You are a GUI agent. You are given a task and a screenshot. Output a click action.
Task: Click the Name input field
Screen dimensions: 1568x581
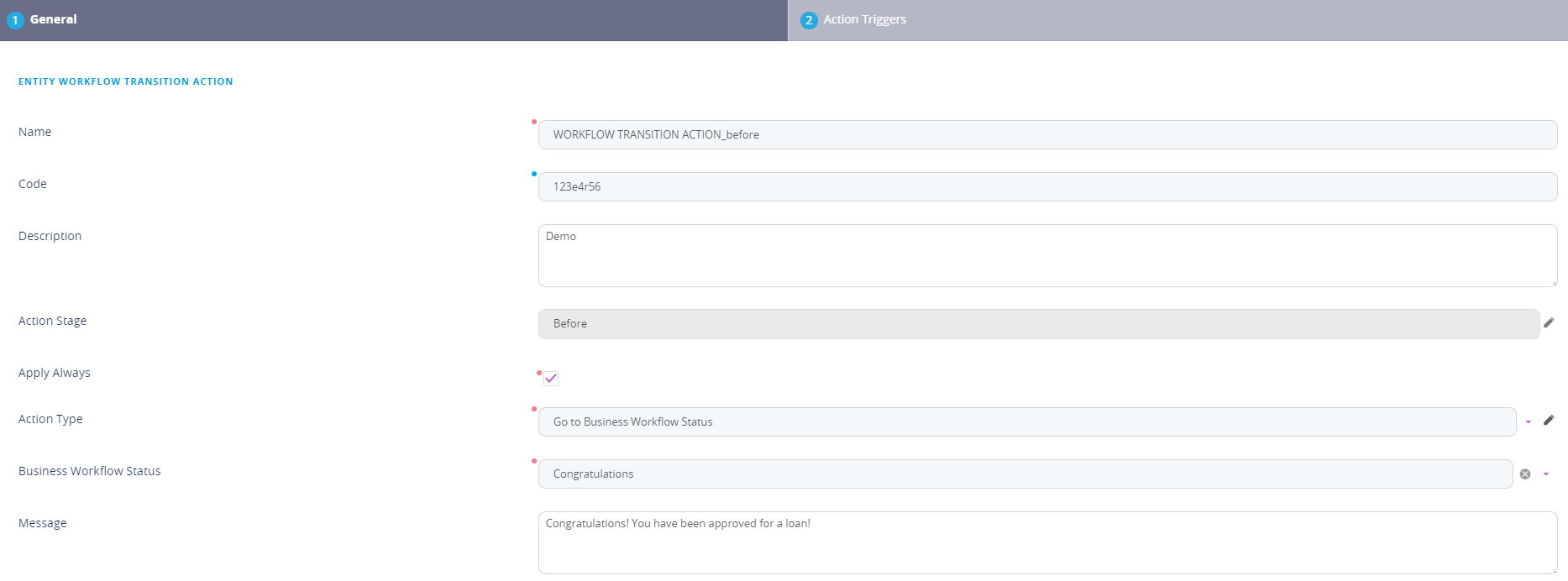tap(1046, 135)
